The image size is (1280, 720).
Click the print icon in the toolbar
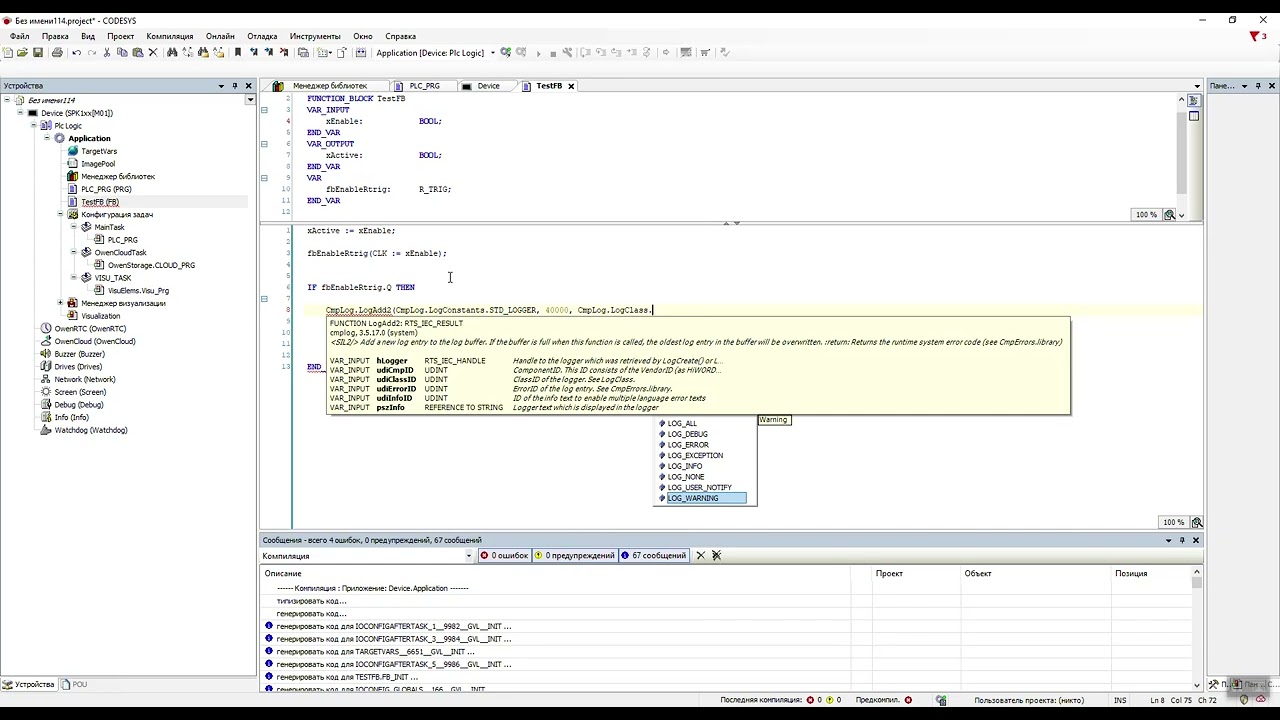[x=57, y=53]
